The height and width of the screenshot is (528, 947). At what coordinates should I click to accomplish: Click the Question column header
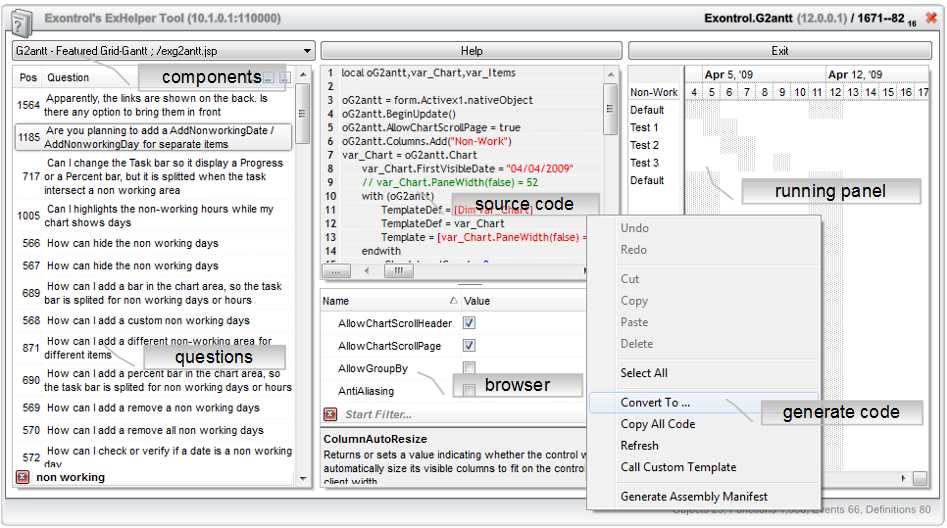tap(68, 77)
